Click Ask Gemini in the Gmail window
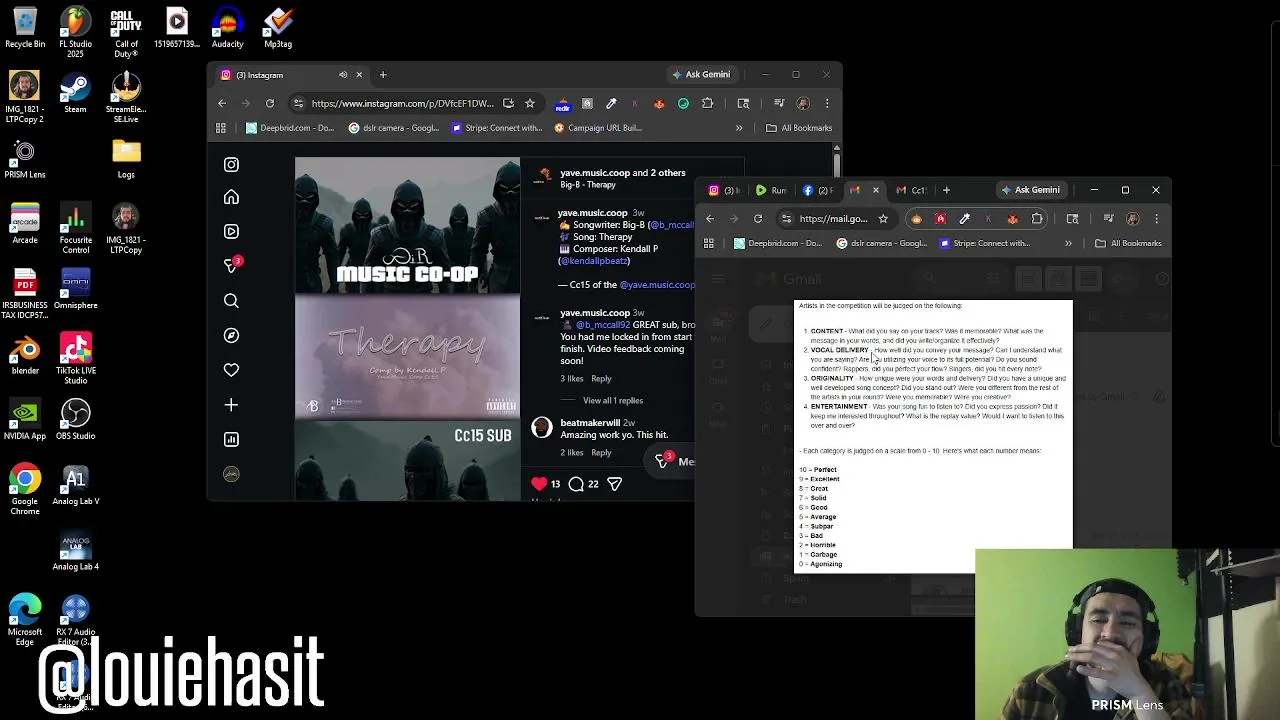Screen dimensions: 1280x720 (x=1030, y=190)
